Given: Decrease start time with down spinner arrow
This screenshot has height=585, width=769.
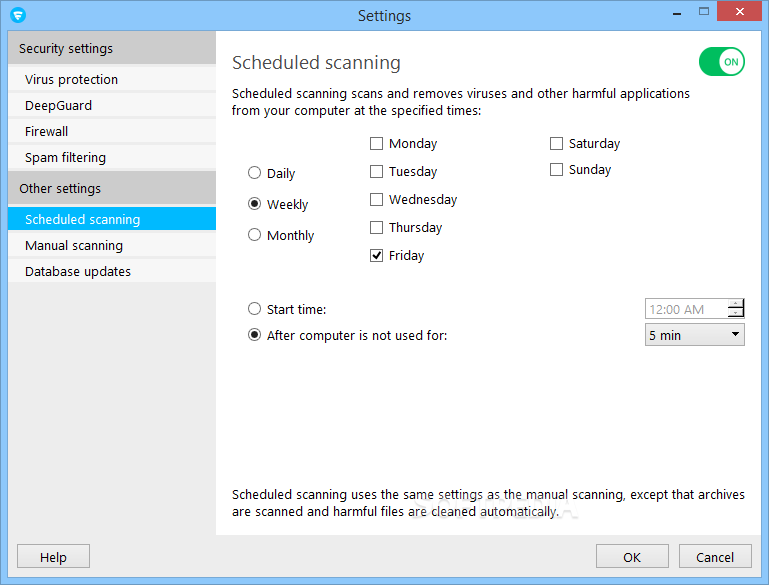Looking at the screenshot, I should point(736,313).
